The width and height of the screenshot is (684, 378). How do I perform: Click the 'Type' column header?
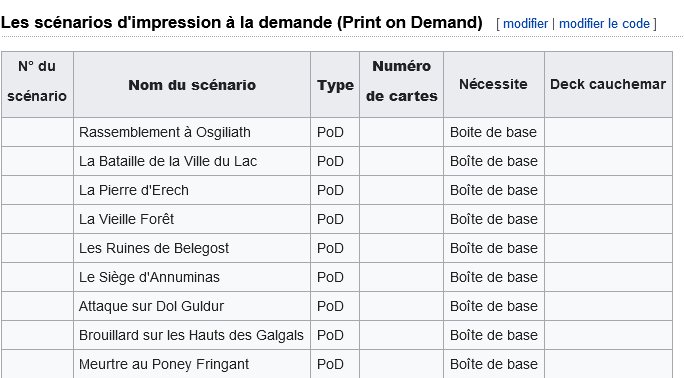pyautogui.click(x=335, y=85)
